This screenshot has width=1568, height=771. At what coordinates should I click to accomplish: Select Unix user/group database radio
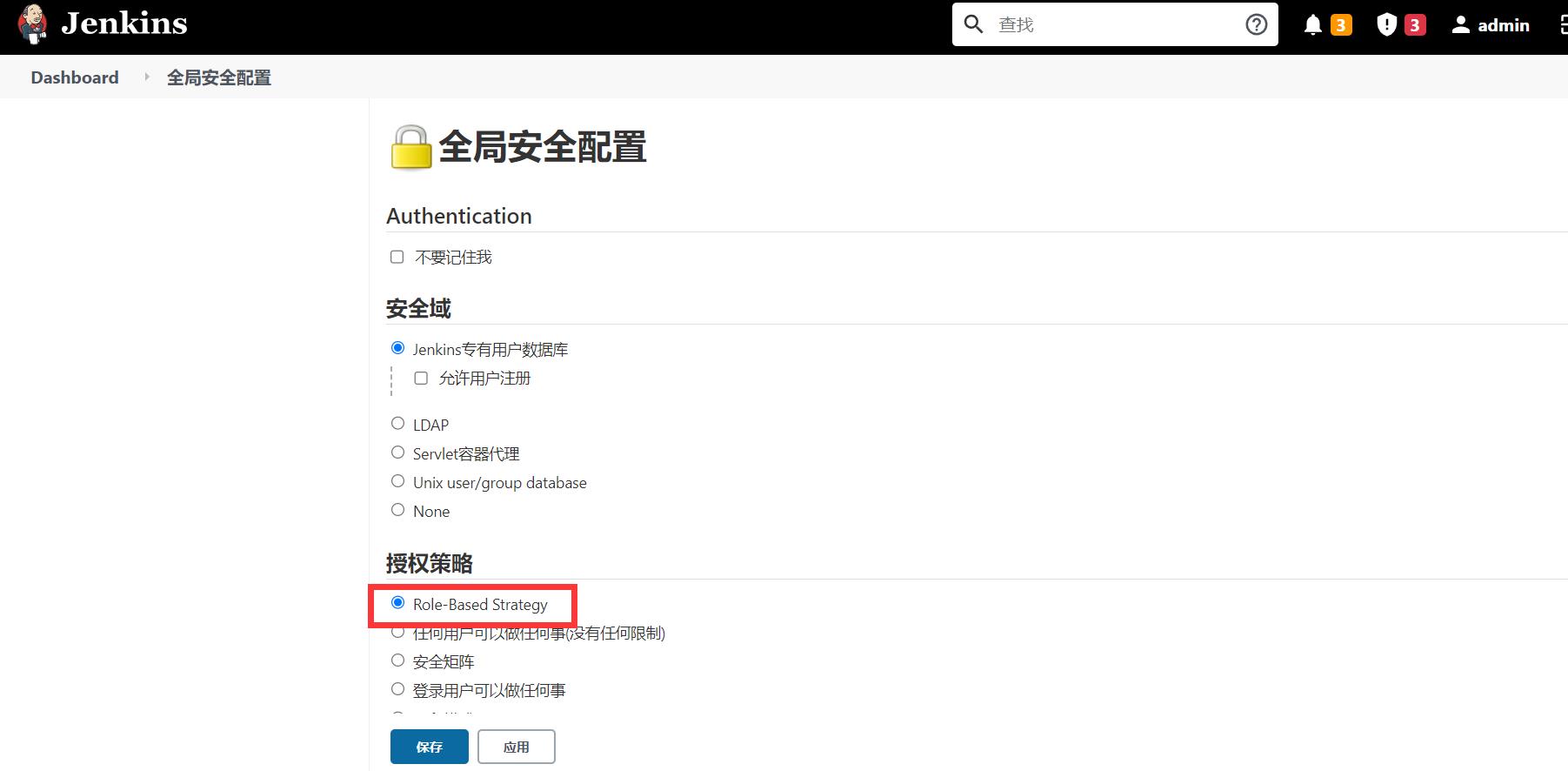click(x=398, y=481)
